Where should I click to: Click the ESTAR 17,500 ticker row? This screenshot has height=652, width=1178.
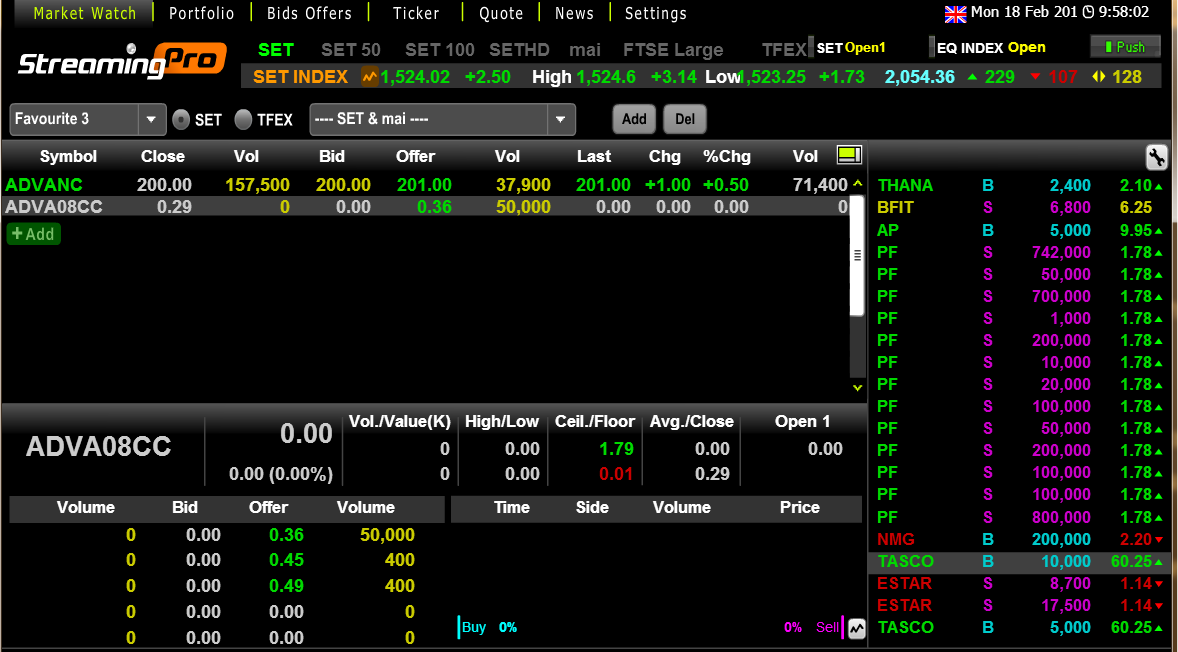click(x=1018, y=605)
